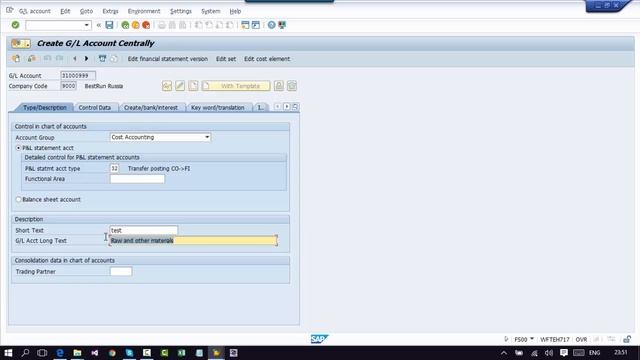Screen dimensions: 640x360
Task: Click the Change pencil icon beside company code
Action: pos(180,86)
